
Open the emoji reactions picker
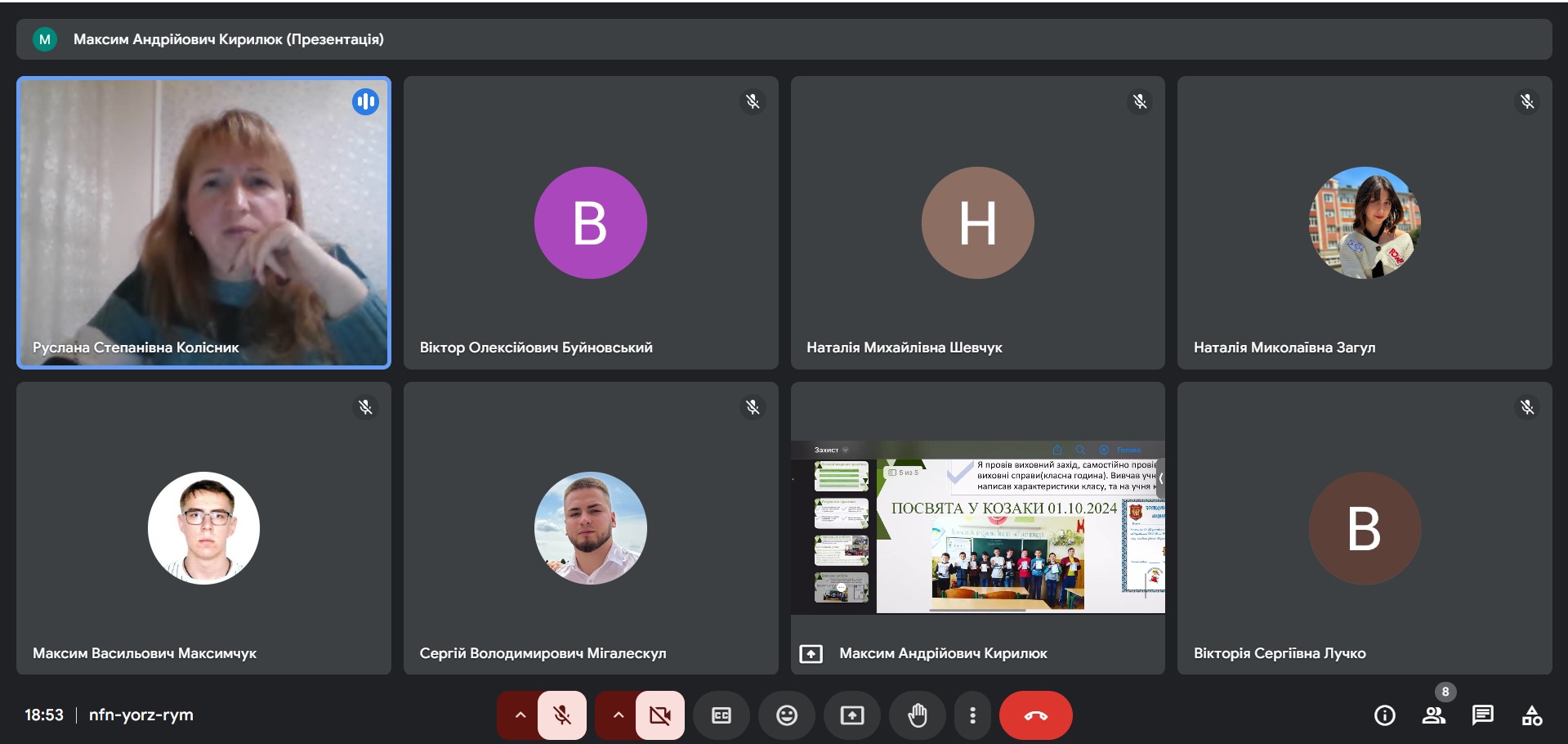[x=787, y=715]
